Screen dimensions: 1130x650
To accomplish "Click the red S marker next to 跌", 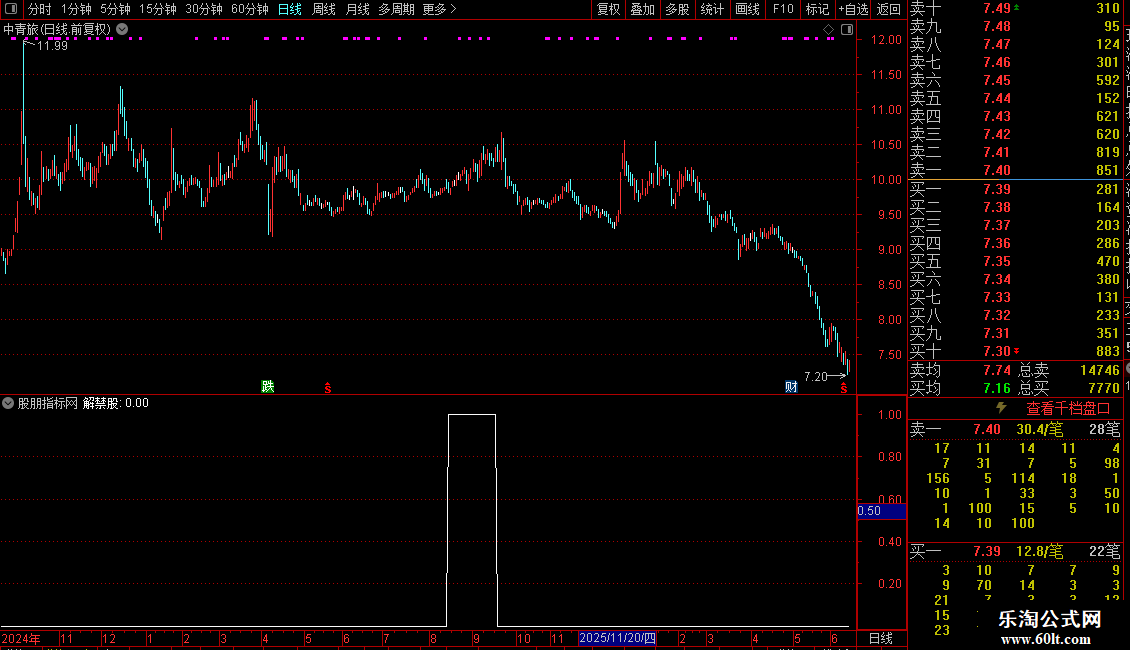I will tap(328, 388).
